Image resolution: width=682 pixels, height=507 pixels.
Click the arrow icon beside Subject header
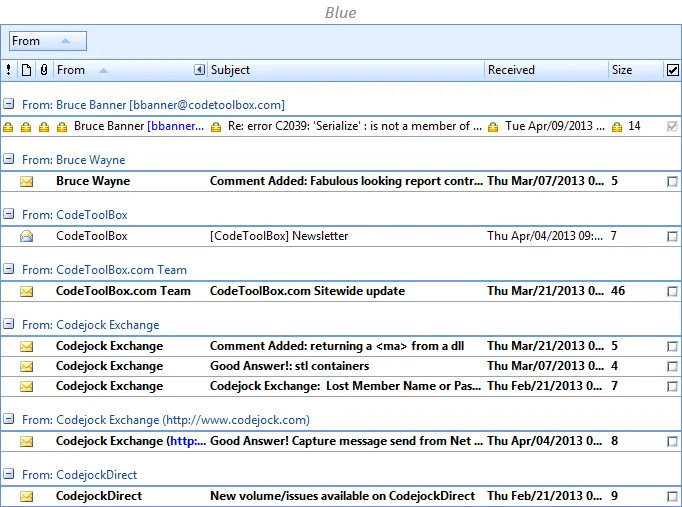pyautogui.click(x=200, y=70)
